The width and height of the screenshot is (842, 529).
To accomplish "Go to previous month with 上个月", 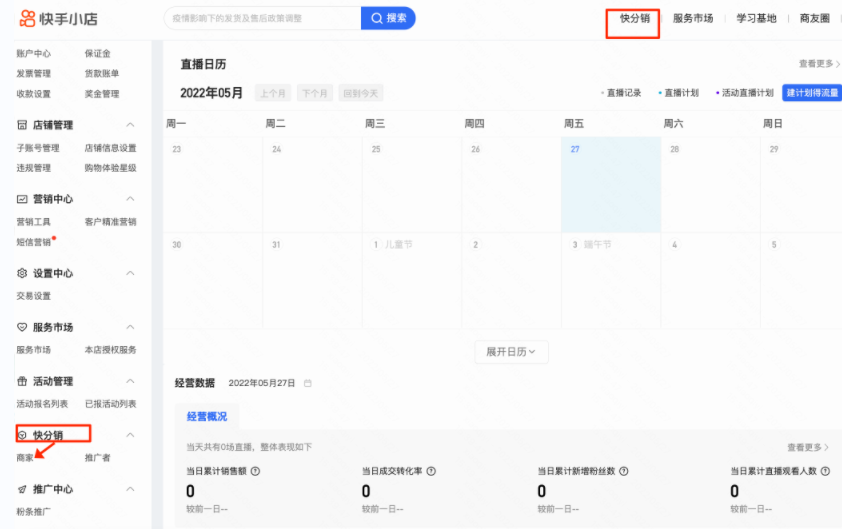I will 273,93.
